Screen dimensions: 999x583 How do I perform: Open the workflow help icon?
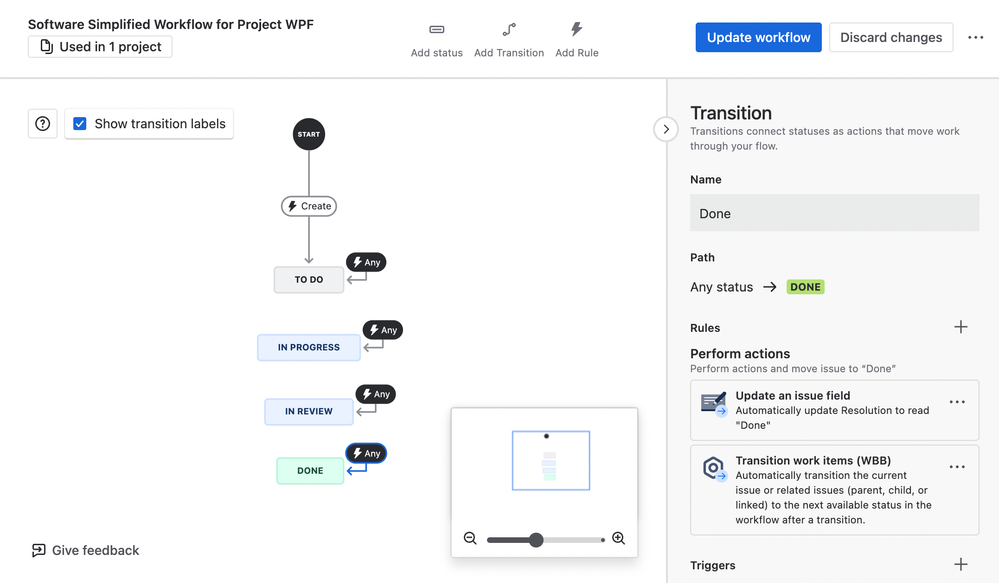tap(41, 123)
